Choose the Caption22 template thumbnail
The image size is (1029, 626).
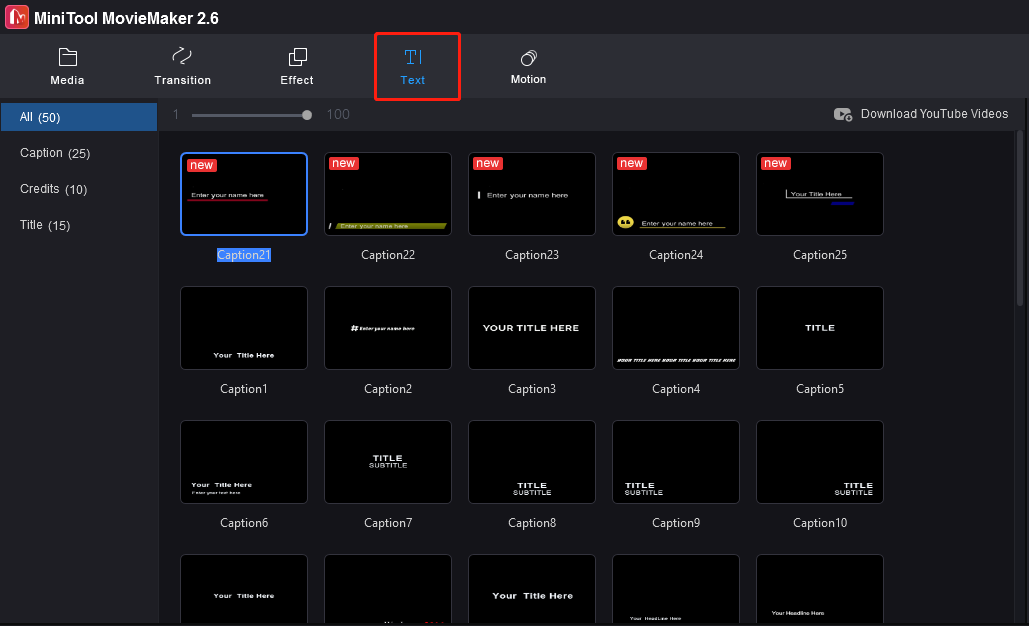tap(388, 194)
